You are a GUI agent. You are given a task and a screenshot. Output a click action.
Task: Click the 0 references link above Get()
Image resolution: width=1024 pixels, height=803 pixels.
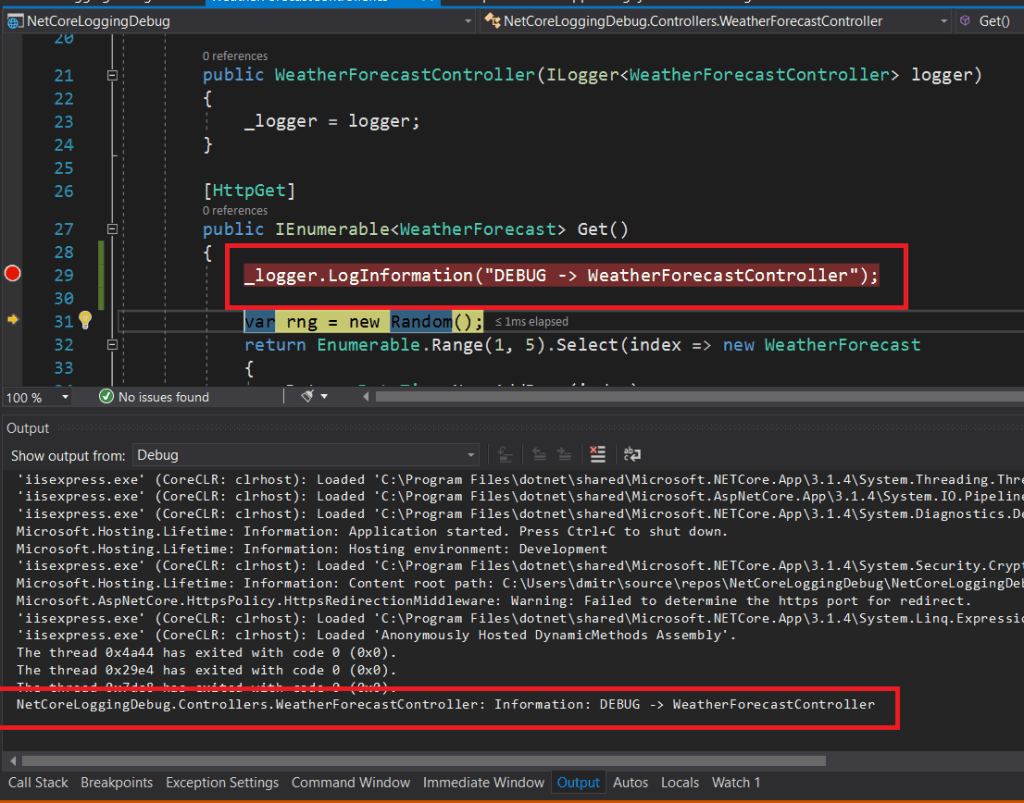[x=235, y=211]
